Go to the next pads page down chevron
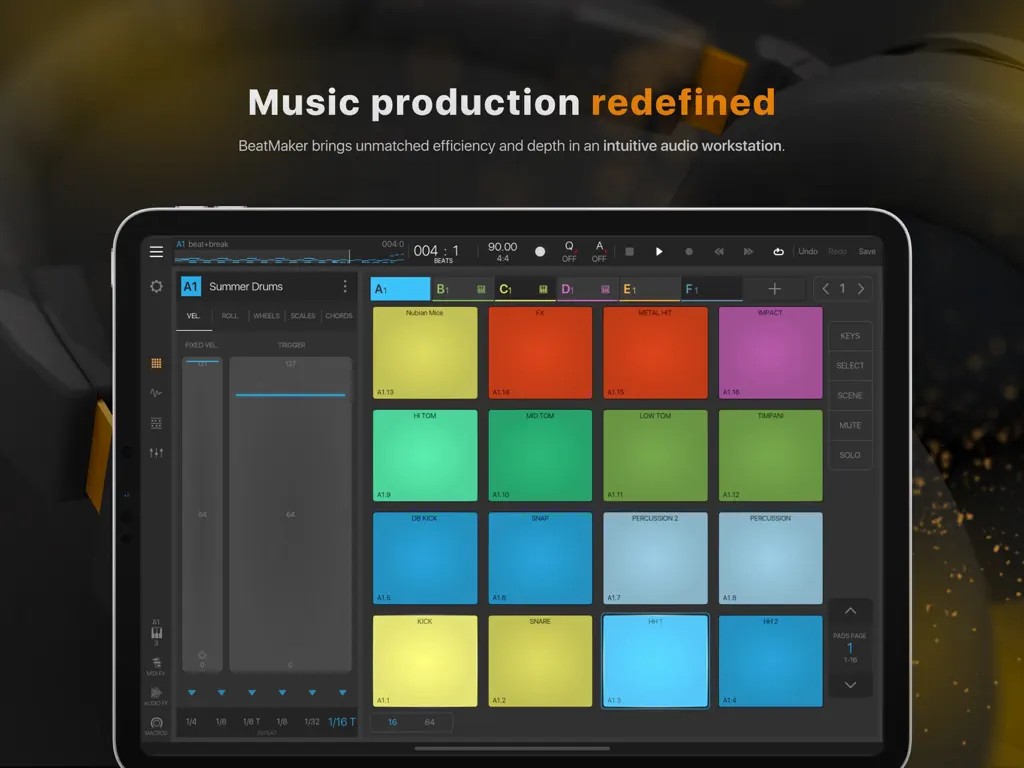The height and width of the screenshot is (768, 1024). coord(850,685)
